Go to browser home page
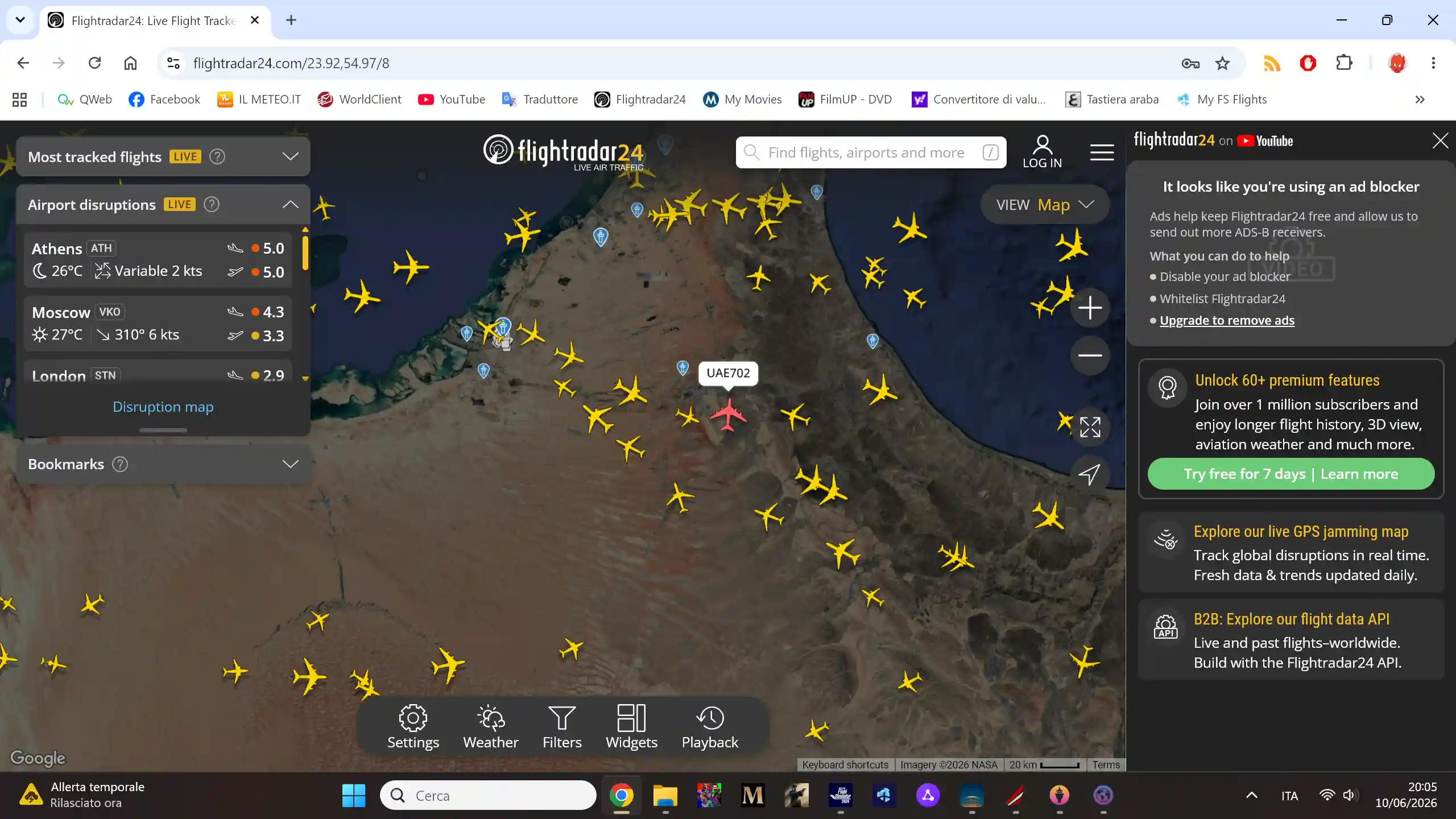This screenshot has height=819, width=1456. point(130,63)
